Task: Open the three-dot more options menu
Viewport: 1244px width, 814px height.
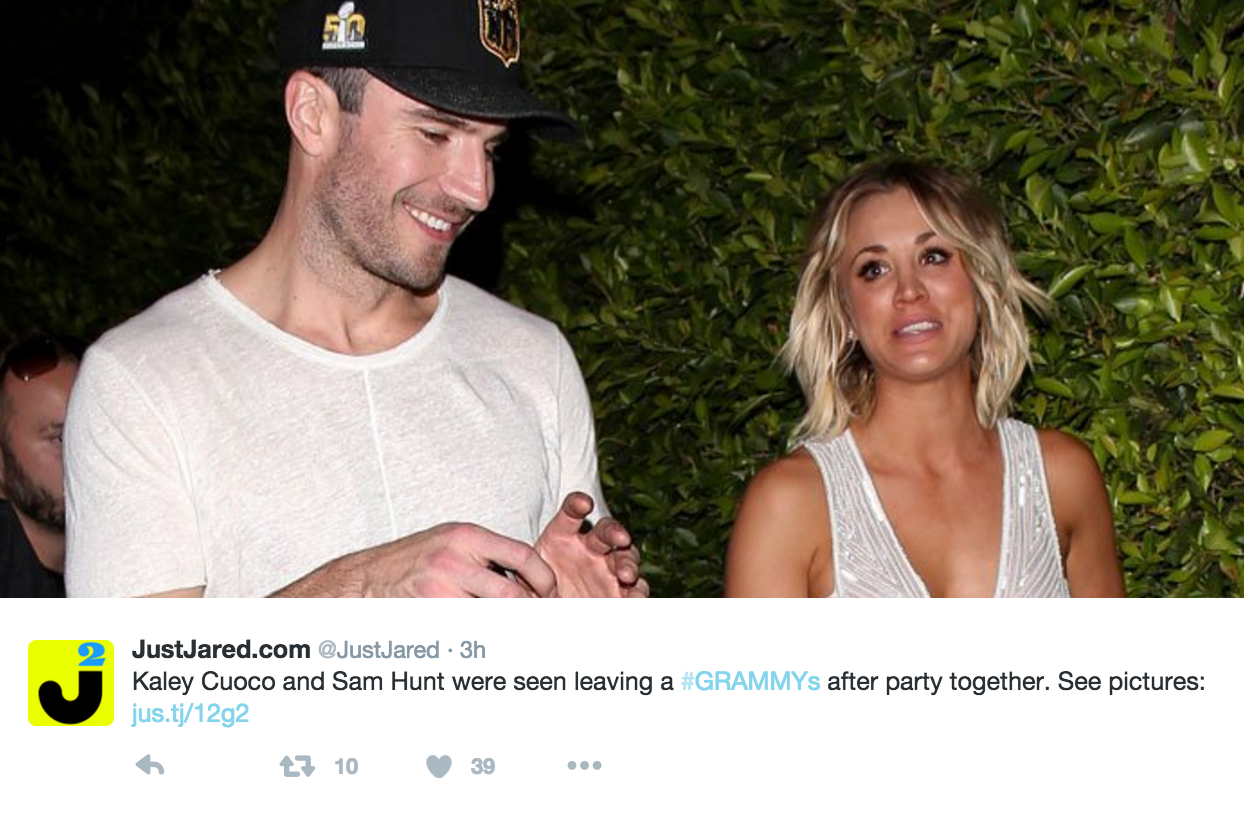Action: pyautogui.click(x=584, y=766)
